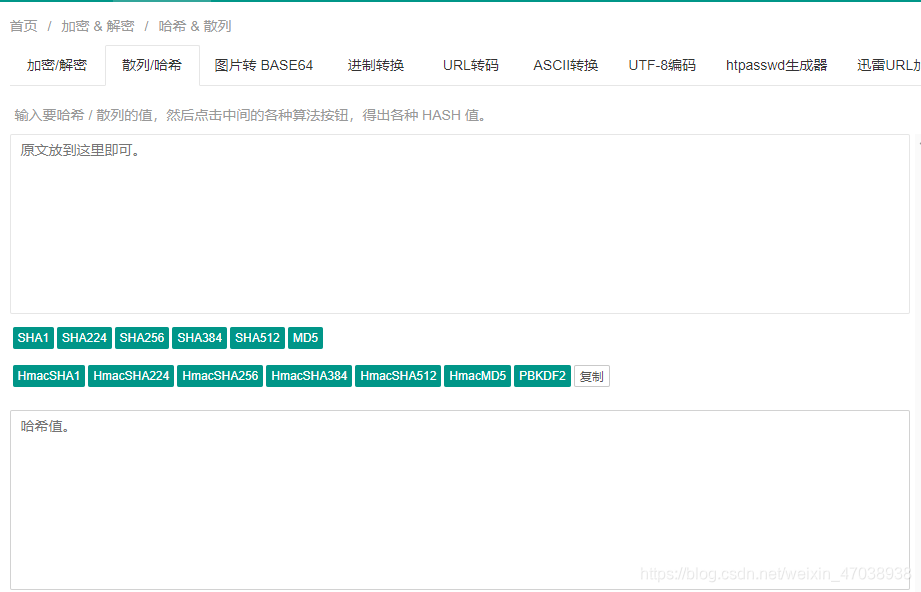Compute hash with SHA1 button
The height and width of the screenshot is (592, 921).
coord(33,338)
